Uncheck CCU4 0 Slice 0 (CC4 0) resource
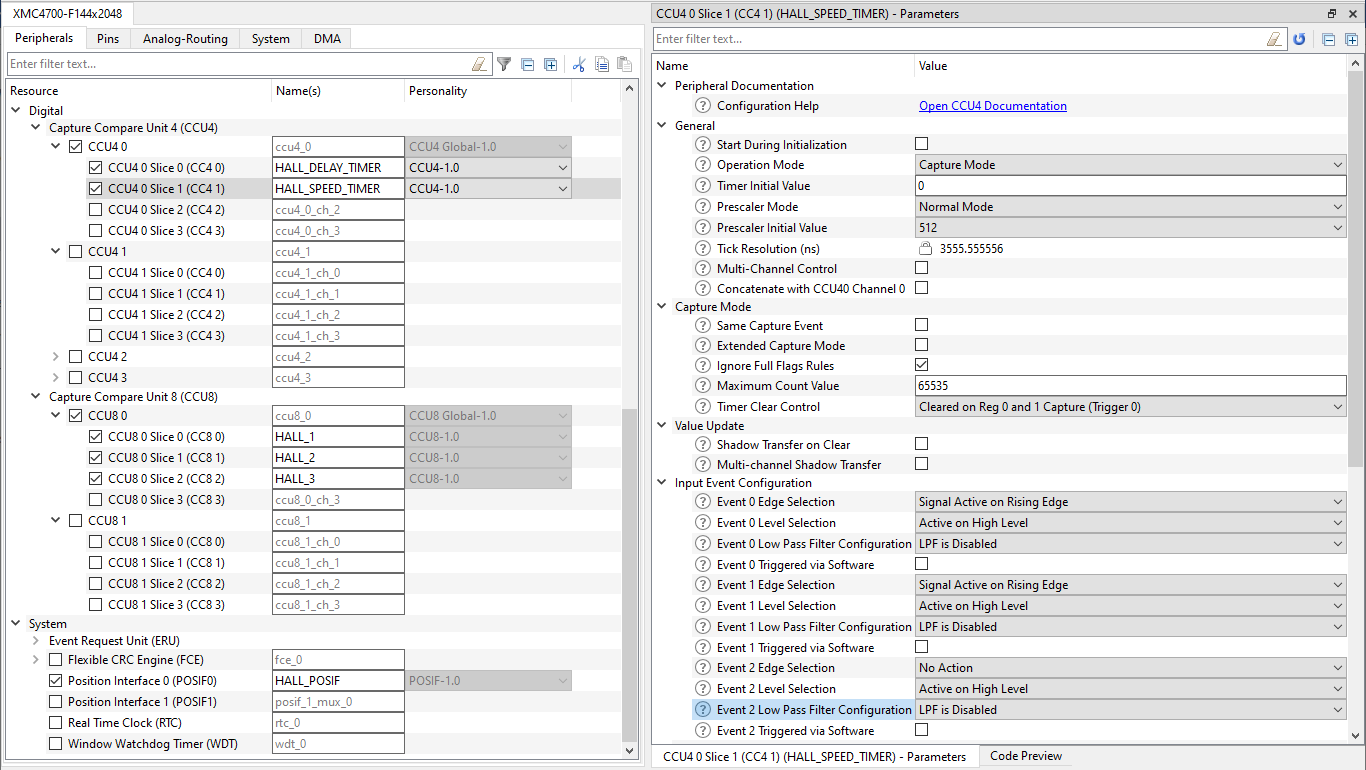This screenshot has height=770, width=1366. [x=95, y=168]
